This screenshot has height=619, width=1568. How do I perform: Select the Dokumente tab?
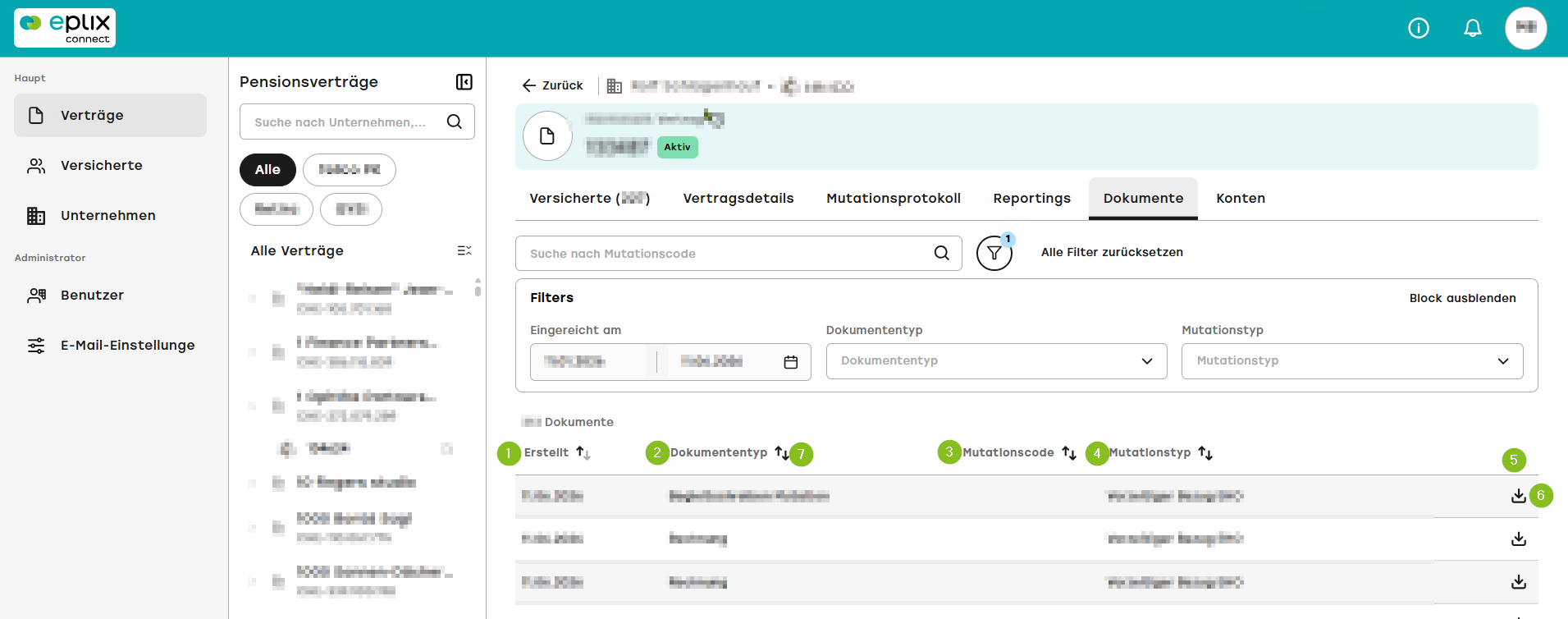[x=1143, y=199]
